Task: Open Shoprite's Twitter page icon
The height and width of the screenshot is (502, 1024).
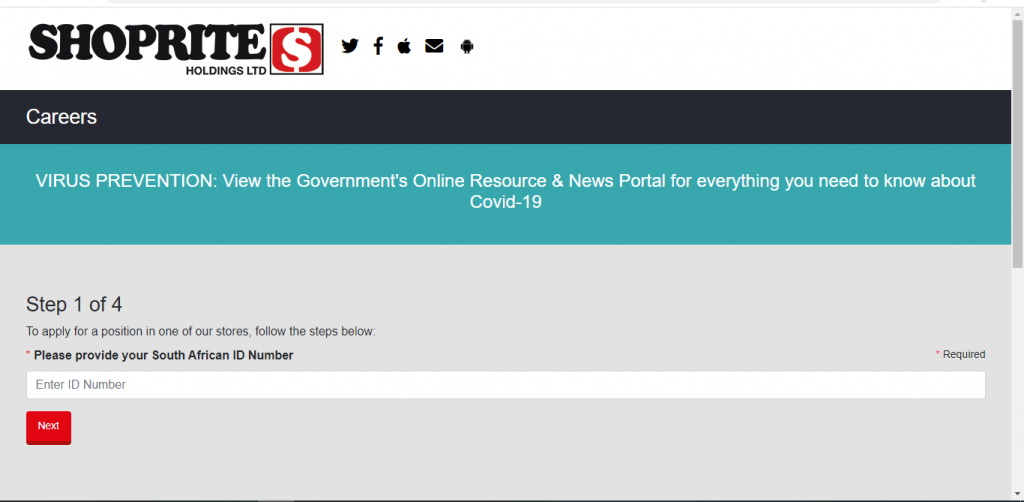Action: click(349, 45)
